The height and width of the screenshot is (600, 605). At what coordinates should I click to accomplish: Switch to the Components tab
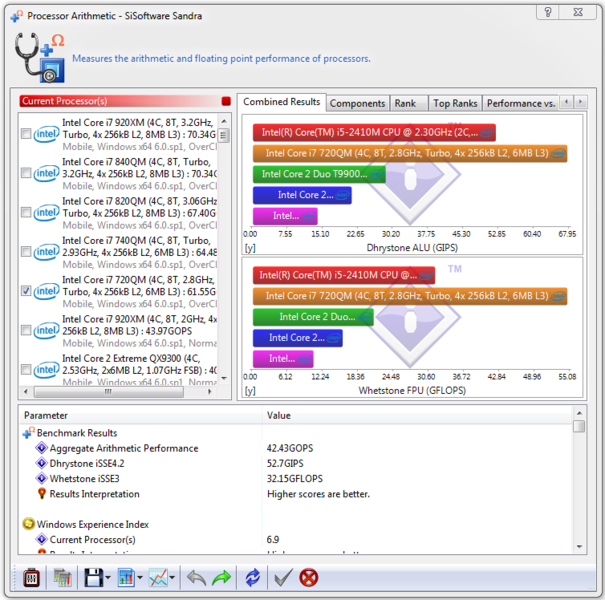pos(357,103)
